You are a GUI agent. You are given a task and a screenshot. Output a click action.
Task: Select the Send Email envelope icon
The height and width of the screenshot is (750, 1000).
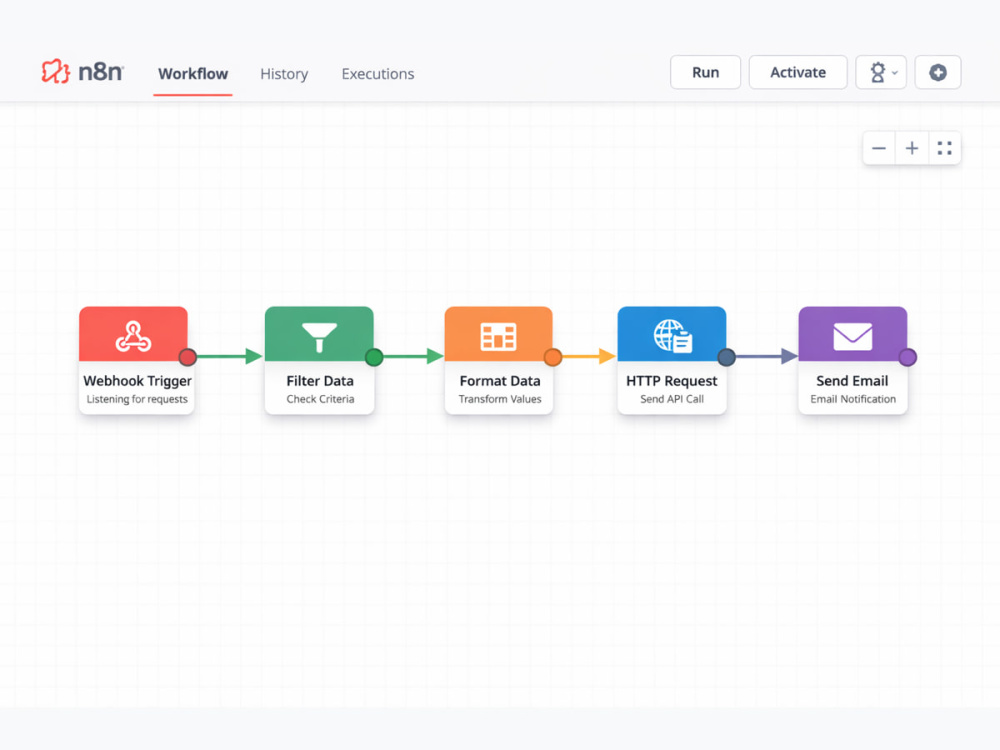pyautogui.click(x=853, y=336)
